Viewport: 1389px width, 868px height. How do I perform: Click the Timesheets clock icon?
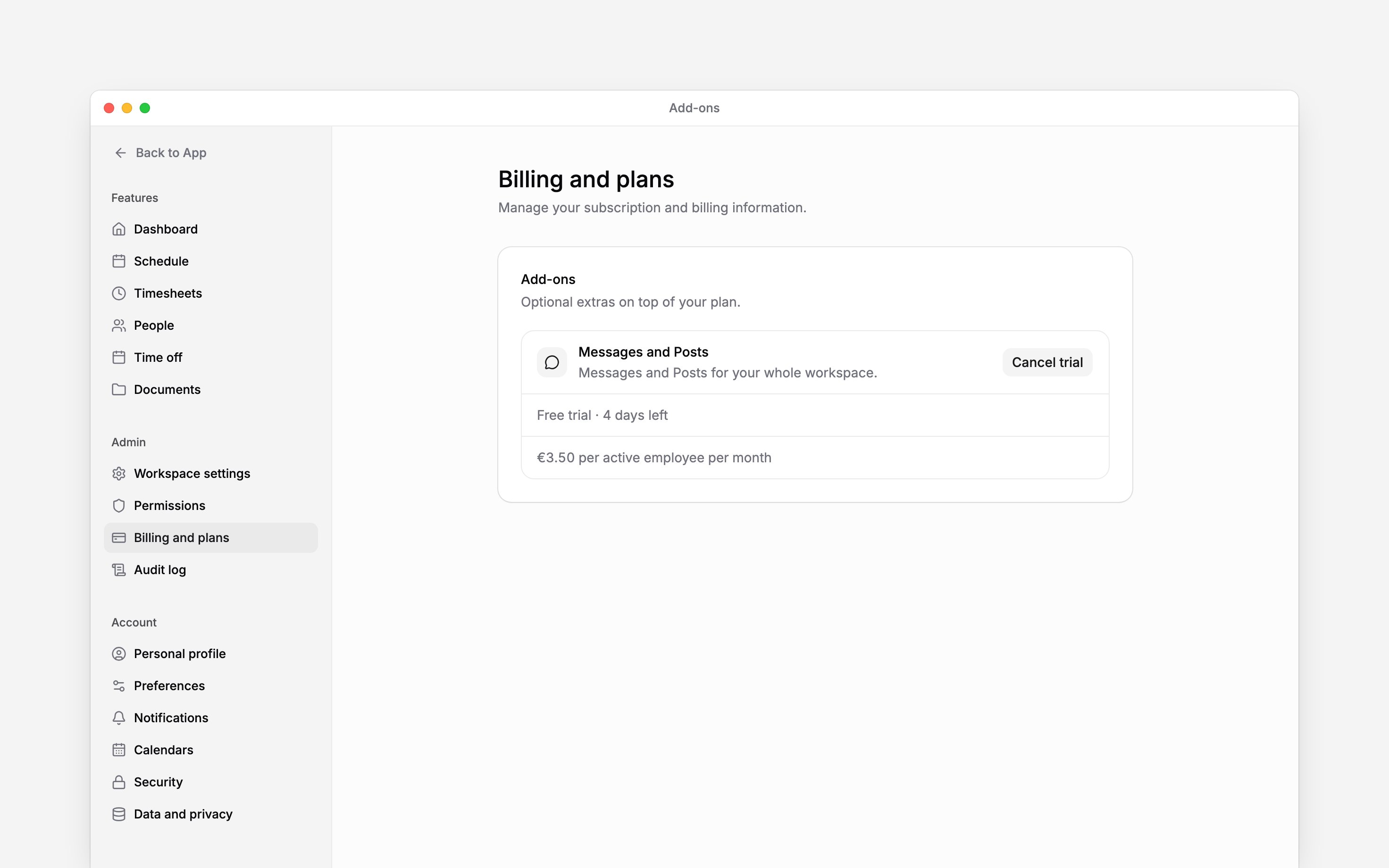pos(119,293)
